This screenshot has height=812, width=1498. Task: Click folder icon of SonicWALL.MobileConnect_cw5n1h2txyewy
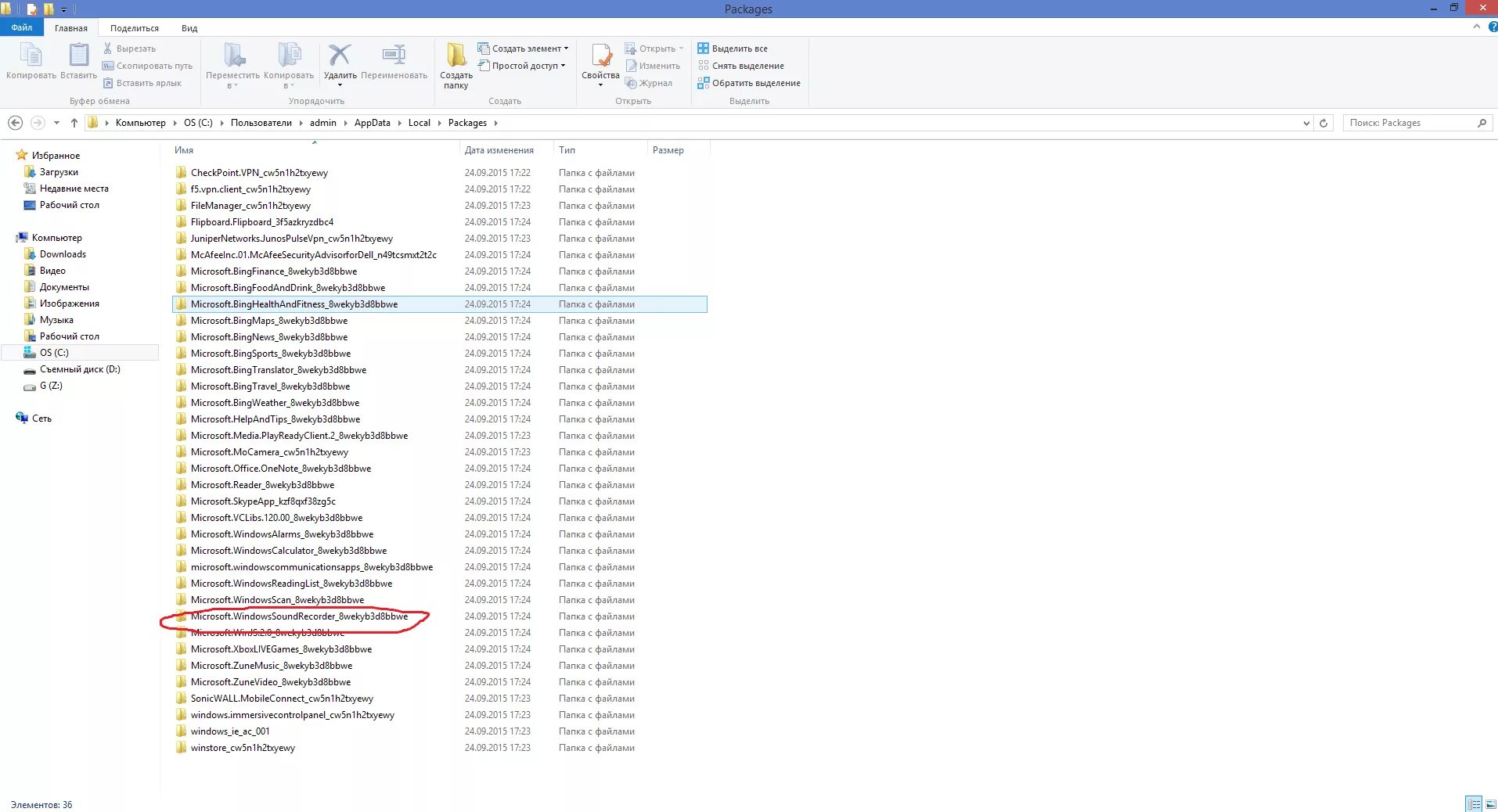click(182, 699)
